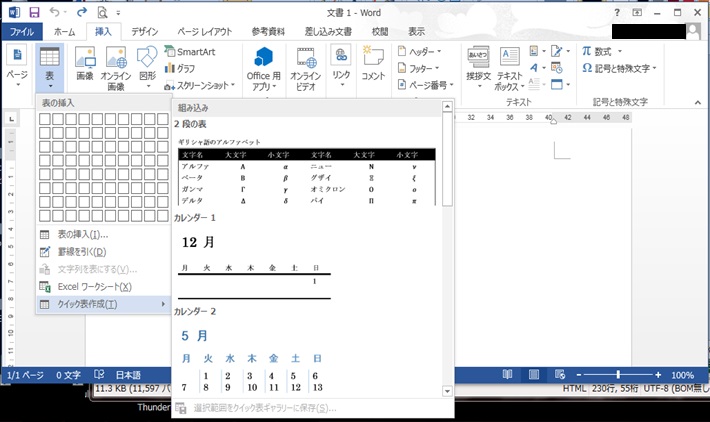Switch to the 校閲 Review tab
Viewport: 710px width, 422px height.
(379, 32)
